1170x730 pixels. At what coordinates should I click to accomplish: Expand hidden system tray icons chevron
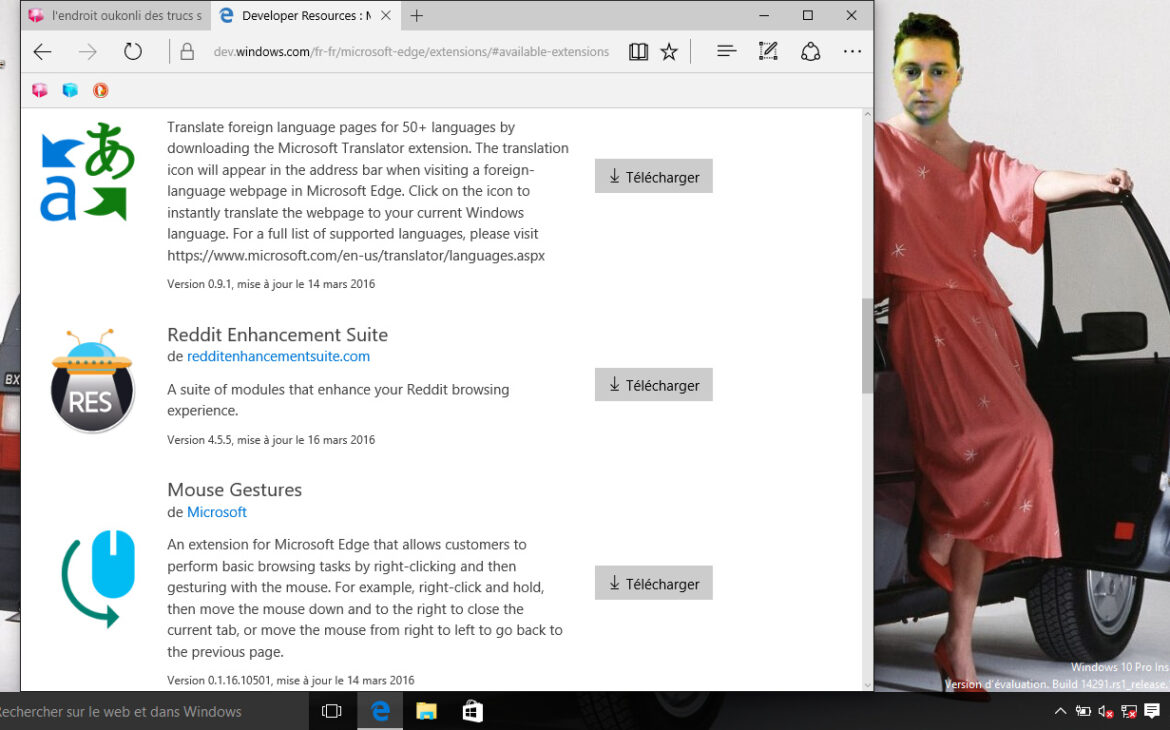click(1060, 712)
